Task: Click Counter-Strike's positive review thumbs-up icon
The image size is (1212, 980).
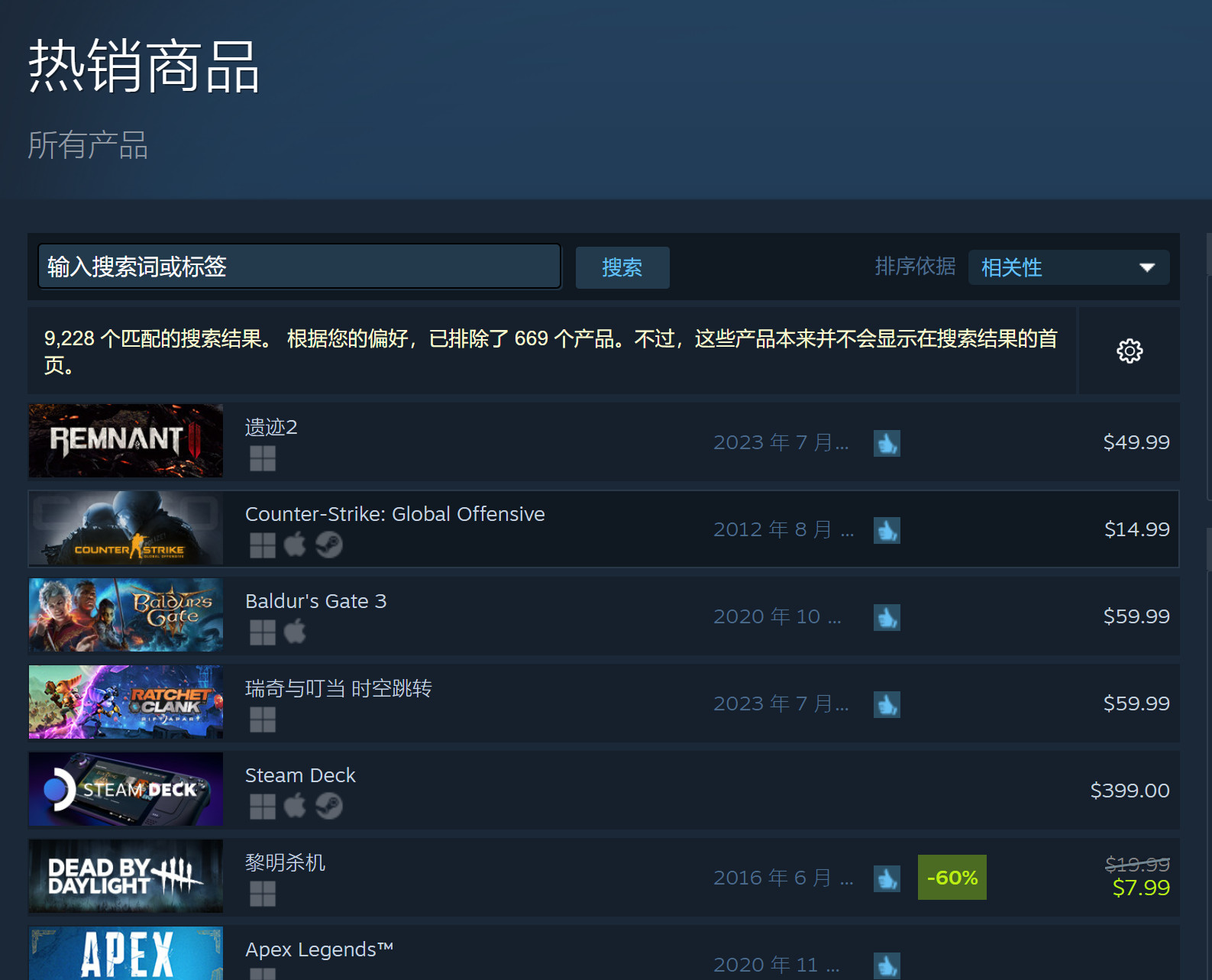Action: click(x=887, y=530)
